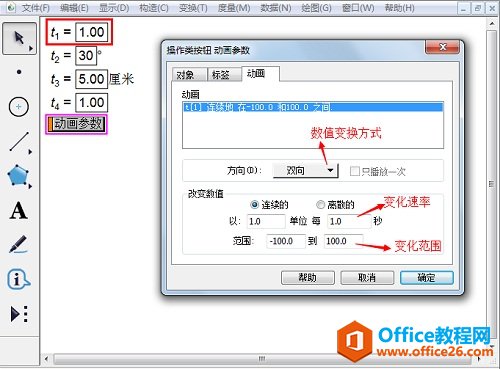Open the 绘图(G) menu
This screenshot has height=369, width=500.
click(316, 8)
